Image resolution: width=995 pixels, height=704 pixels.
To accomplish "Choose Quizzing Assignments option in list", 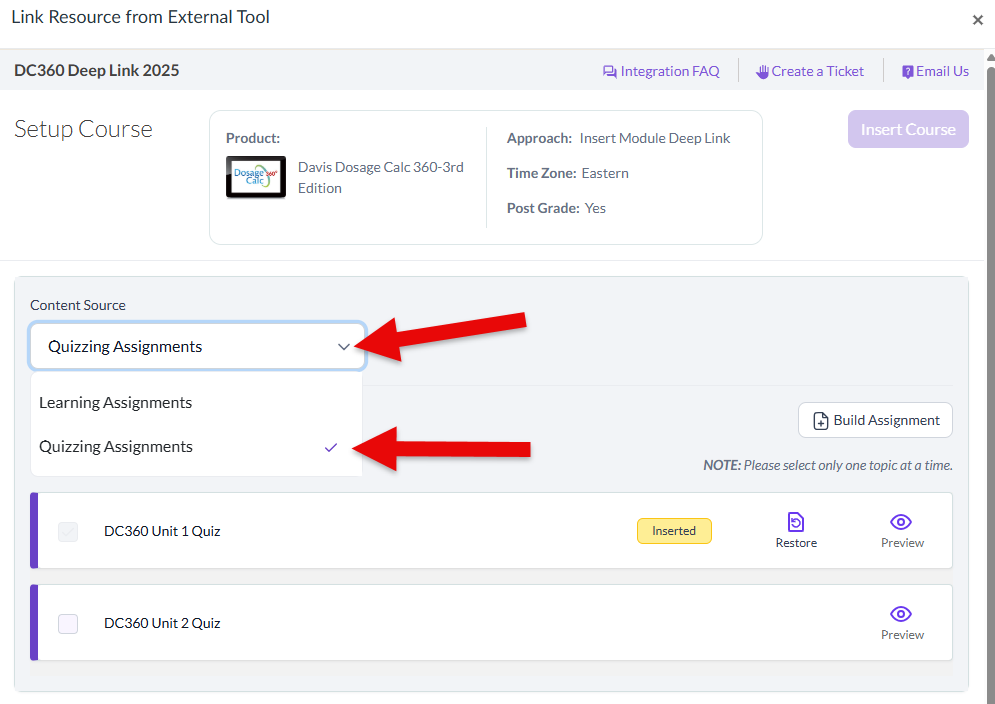I will (x=116, y=447).
